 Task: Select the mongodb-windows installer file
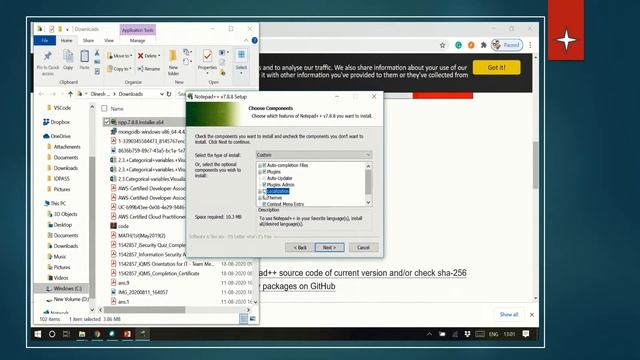(148, 131)
